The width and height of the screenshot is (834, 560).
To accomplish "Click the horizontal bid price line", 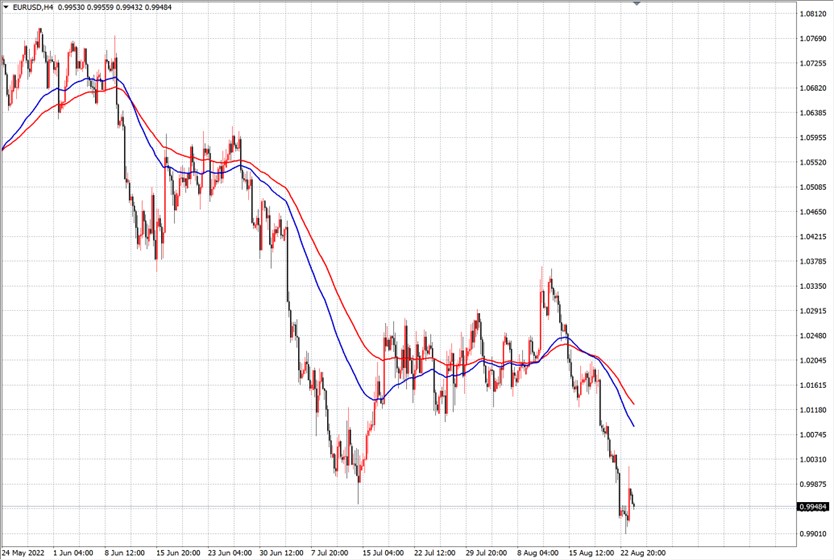I will click(x=398, y=507).
